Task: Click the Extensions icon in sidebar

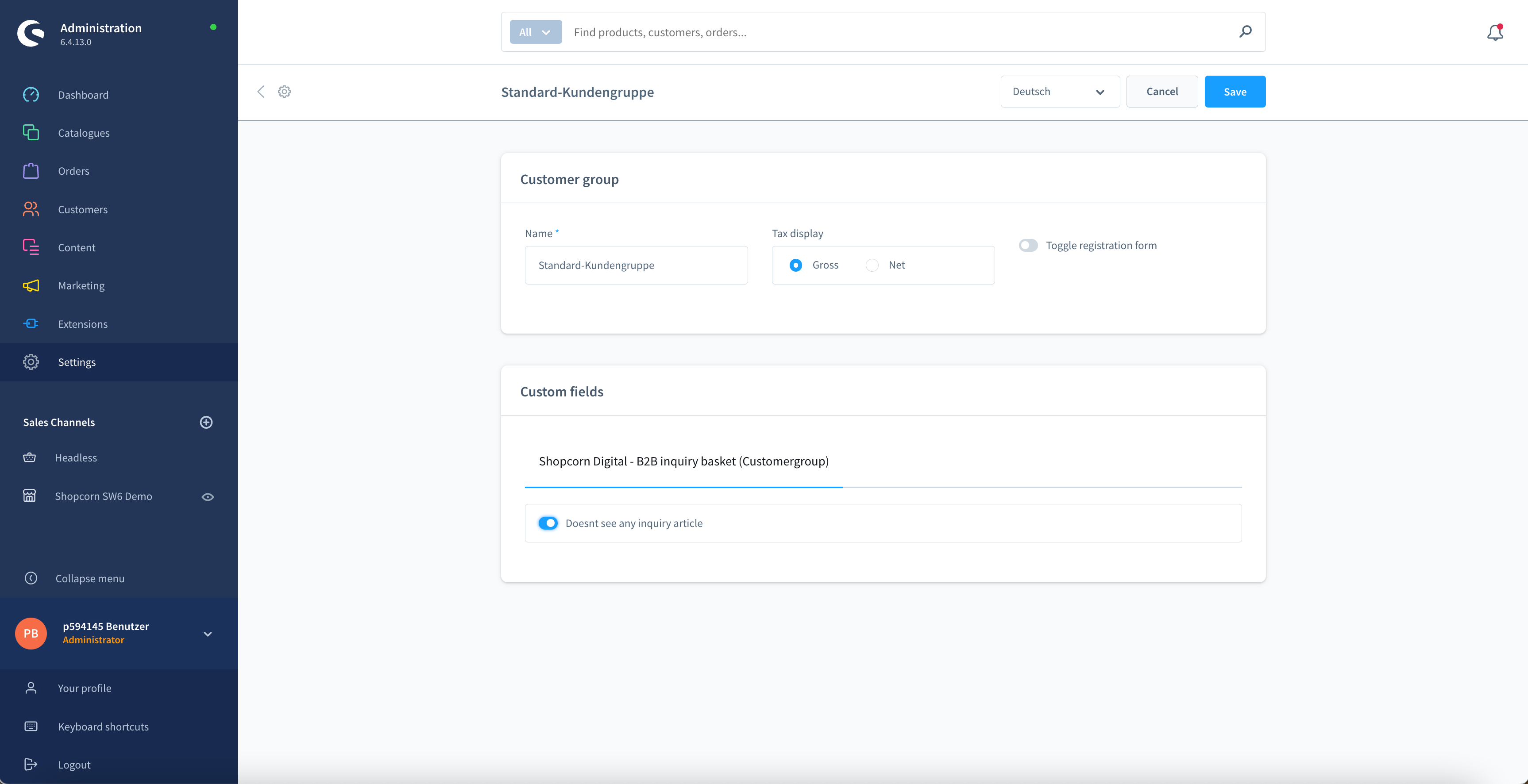Action: (31, 323)
